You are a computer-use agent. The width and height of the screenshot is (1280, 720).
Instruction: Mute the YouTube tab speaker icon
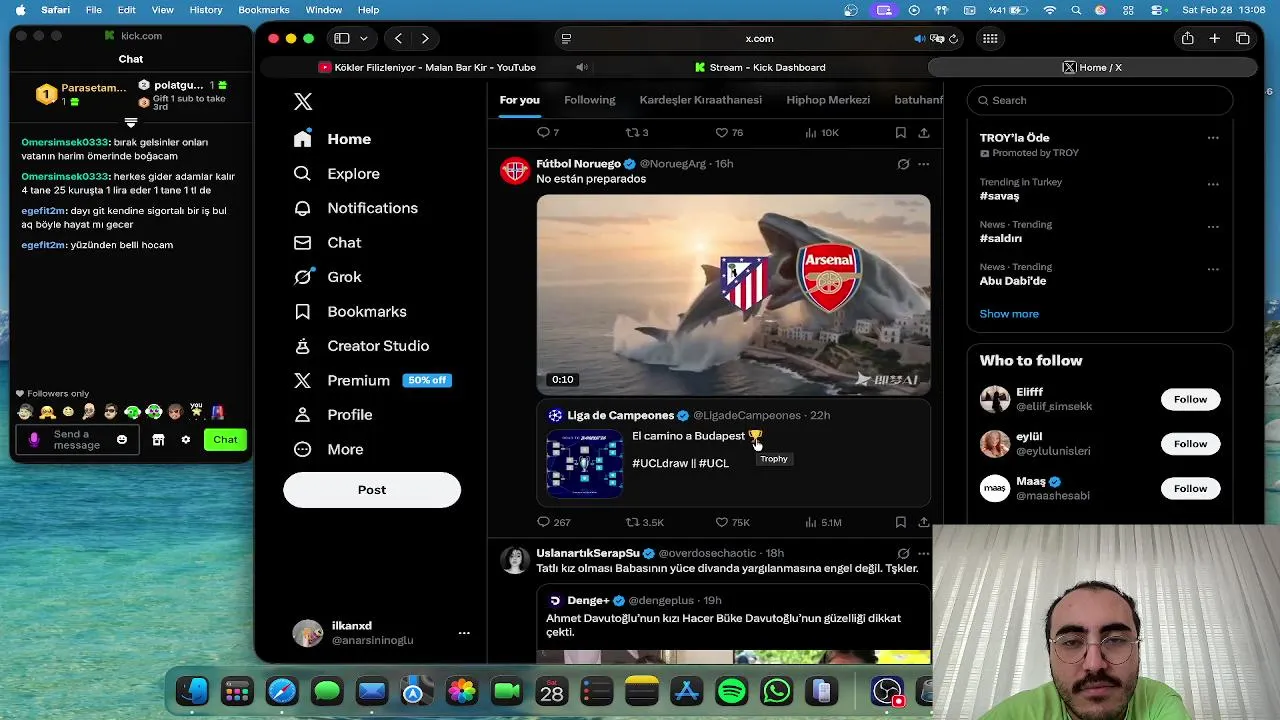tap(581, 67)
